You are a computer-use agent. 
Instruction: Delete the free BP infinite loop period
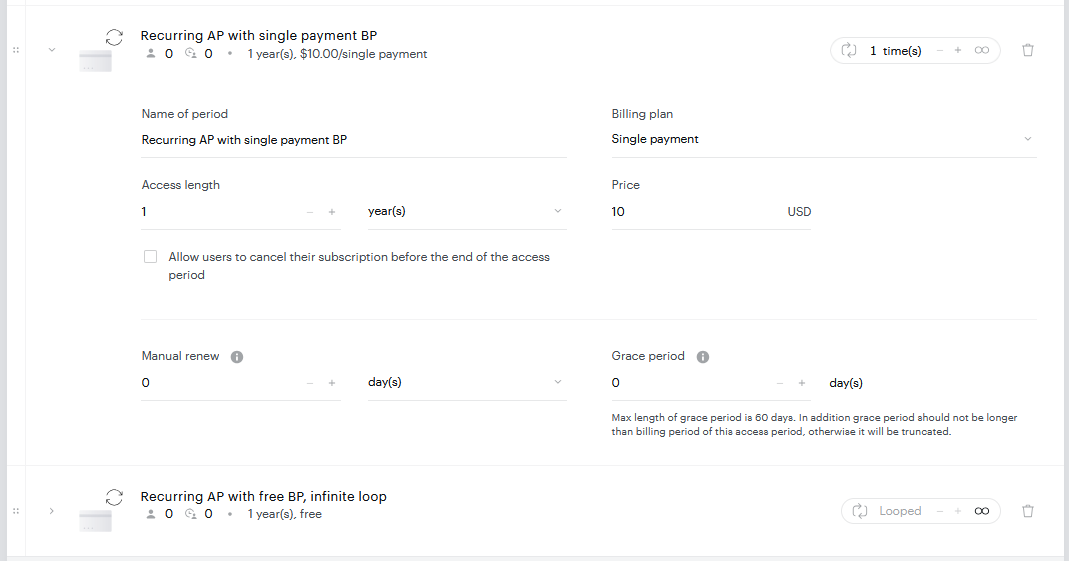tap(1027, 511)
